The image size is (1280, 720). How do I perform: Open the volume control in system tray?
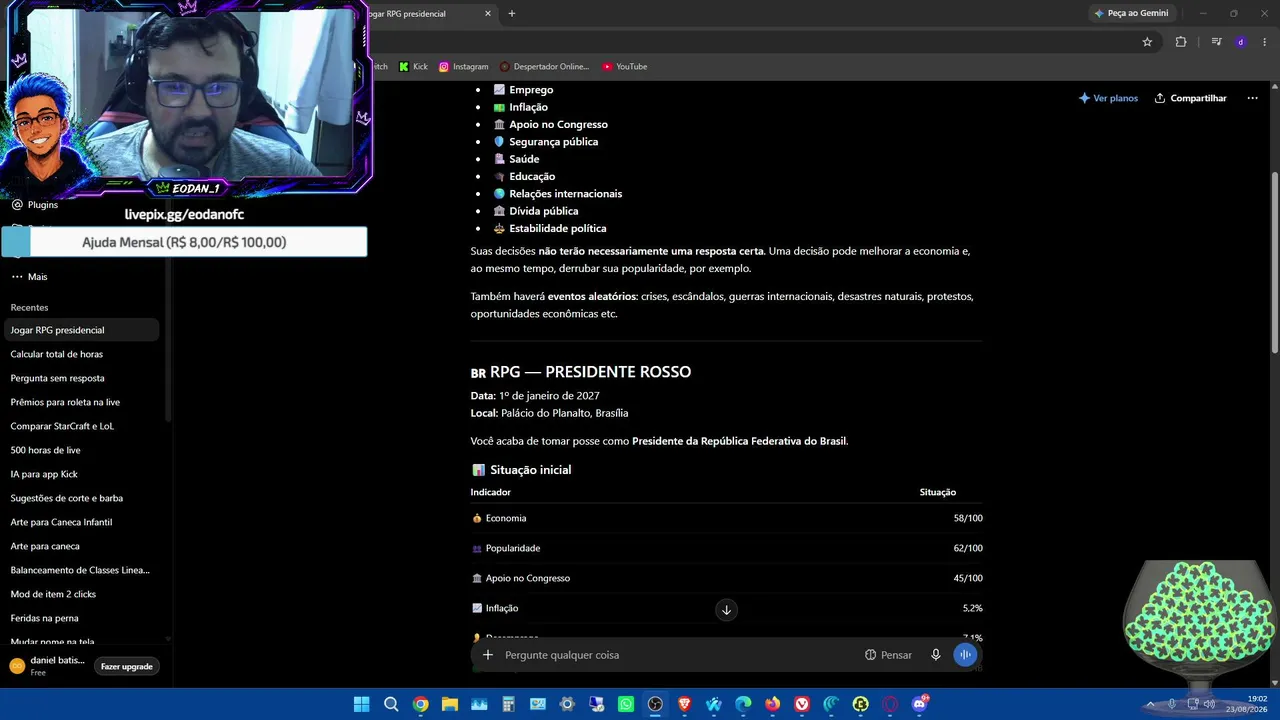(x=1210, y=704)
